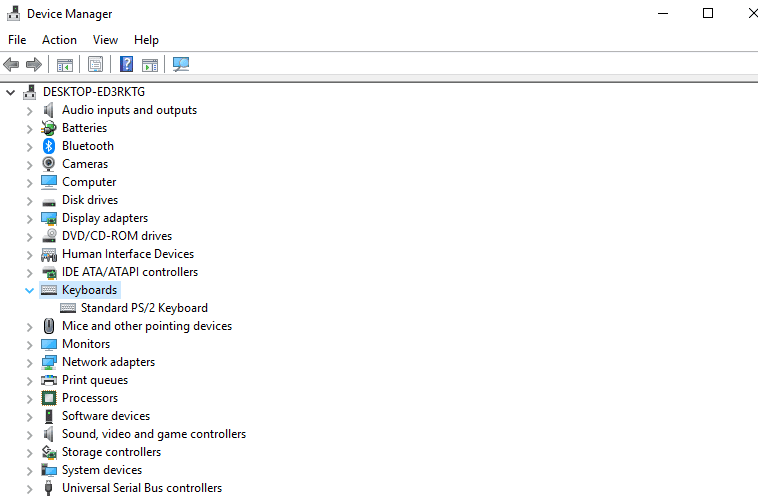
Task: Click the Audio inputs speaker icon
Action: coord(48,110)
